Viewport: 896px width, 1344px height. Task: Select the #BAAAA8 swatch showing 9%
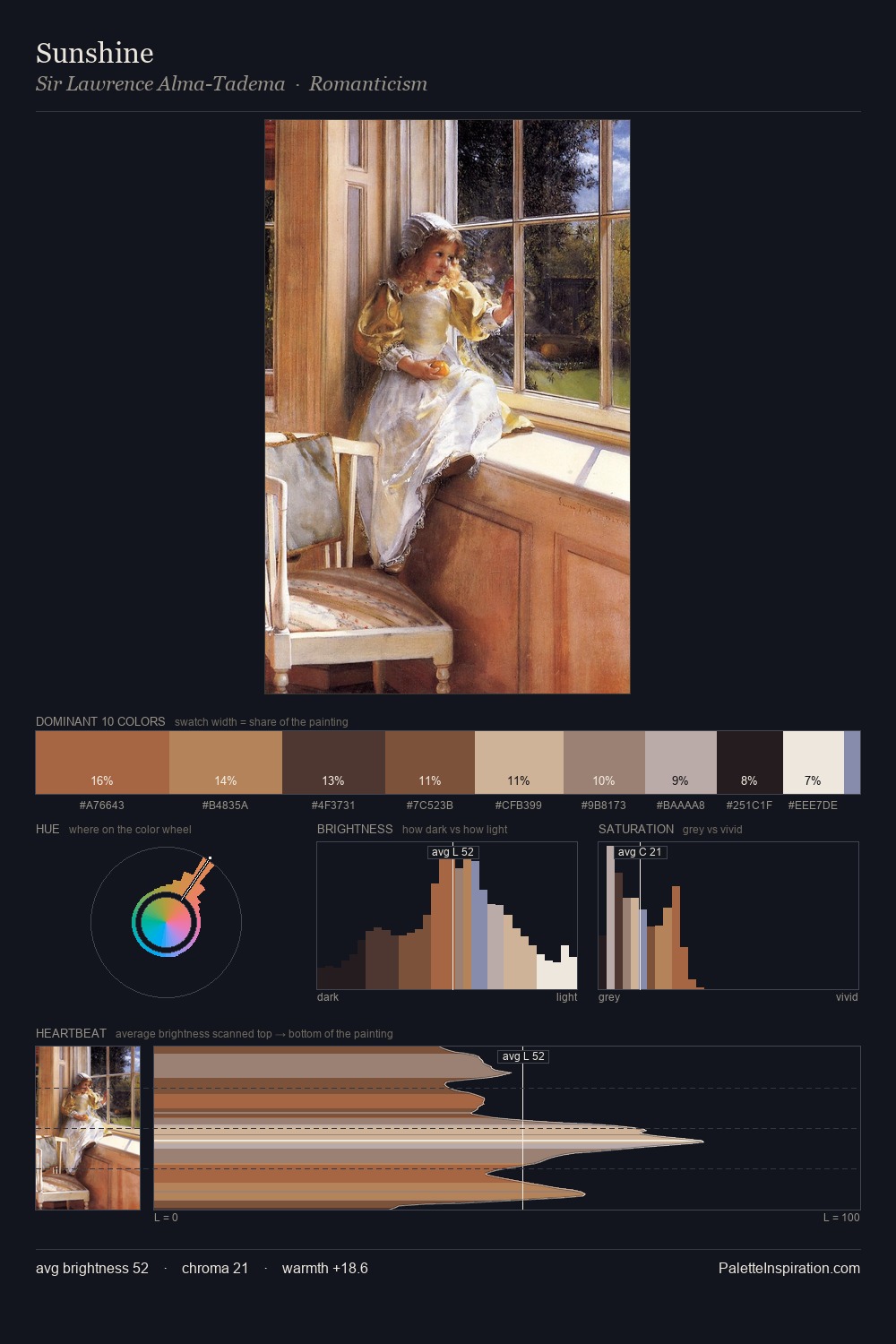(681, 762)
